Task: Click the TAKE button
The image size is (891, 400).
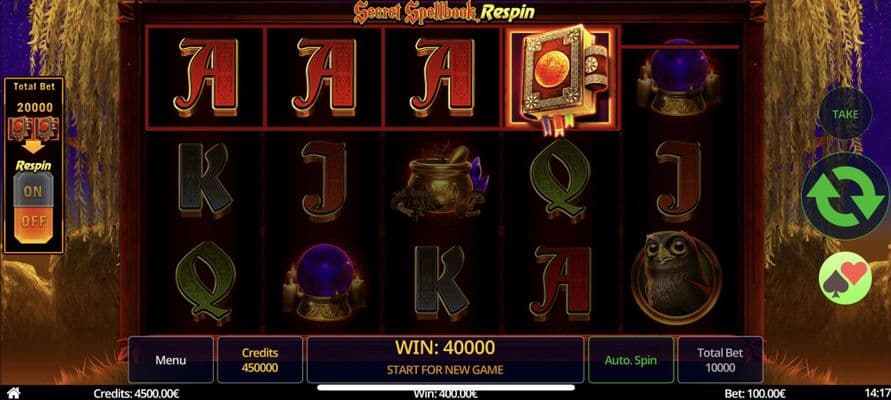Action: click(x=845, y=114)
